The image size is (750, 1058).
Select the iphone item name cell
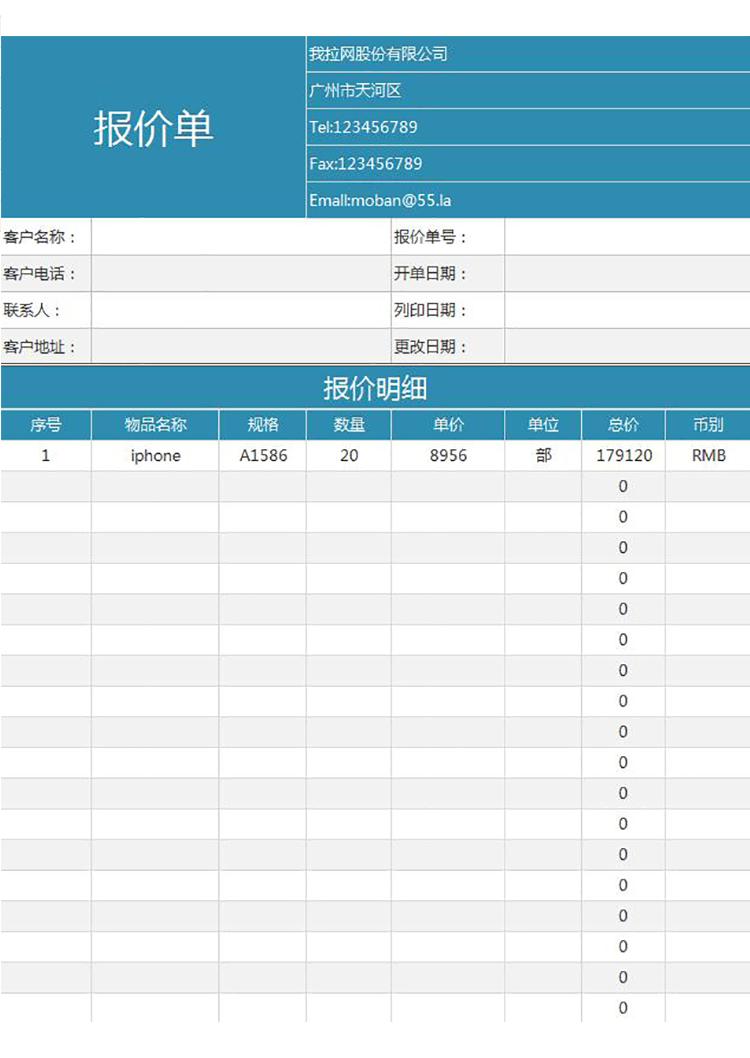(x=155, y=456)
